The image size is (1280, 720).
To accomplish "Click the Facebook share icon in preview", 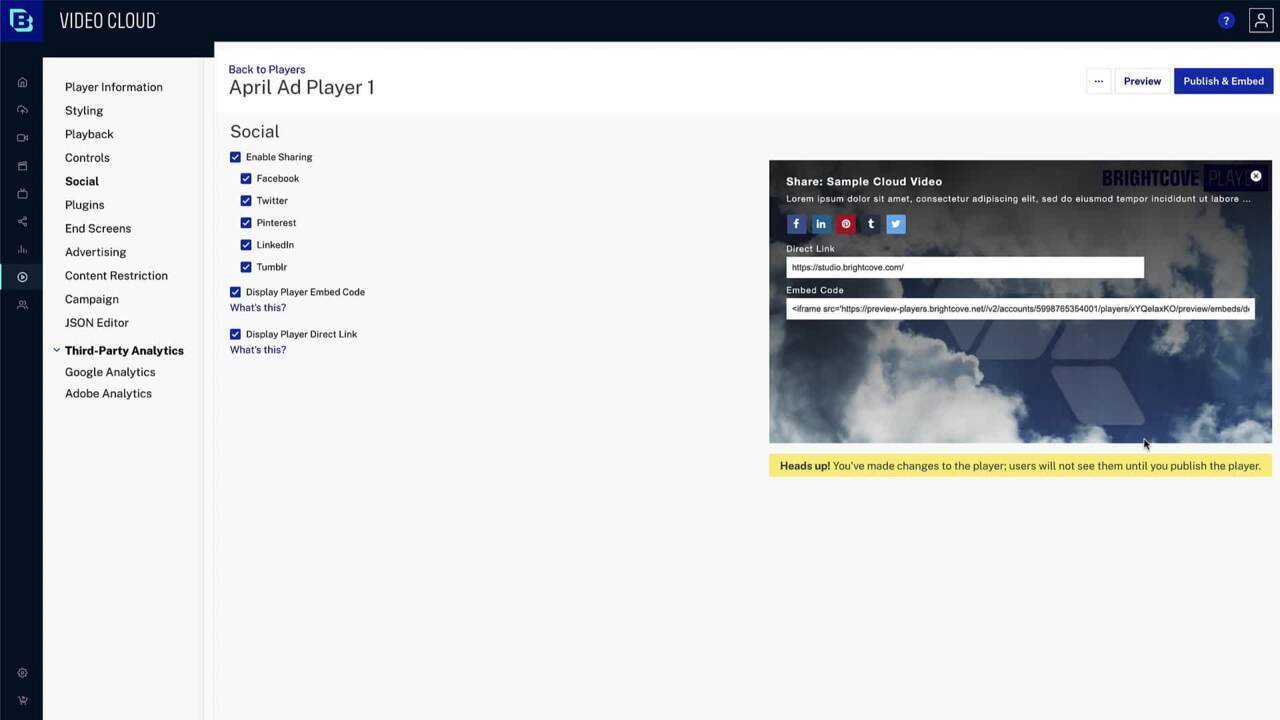I will (796, 224).
